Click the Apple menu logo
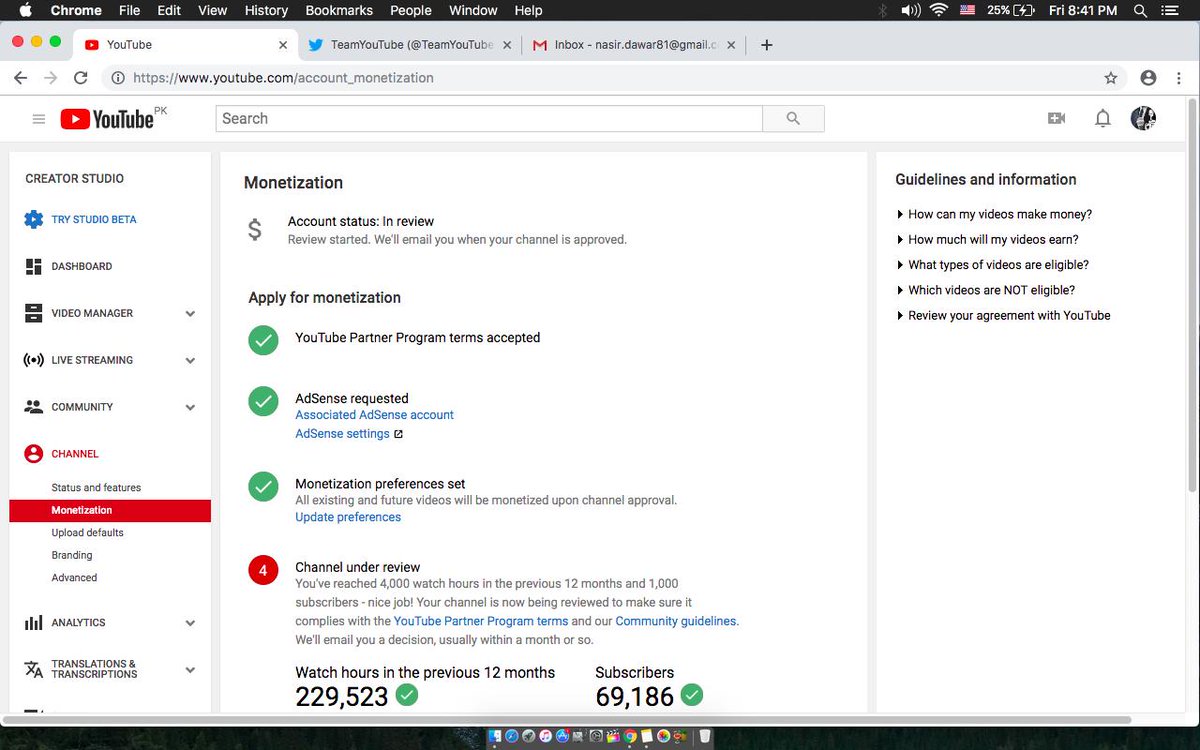 click(x=25, y=10)
